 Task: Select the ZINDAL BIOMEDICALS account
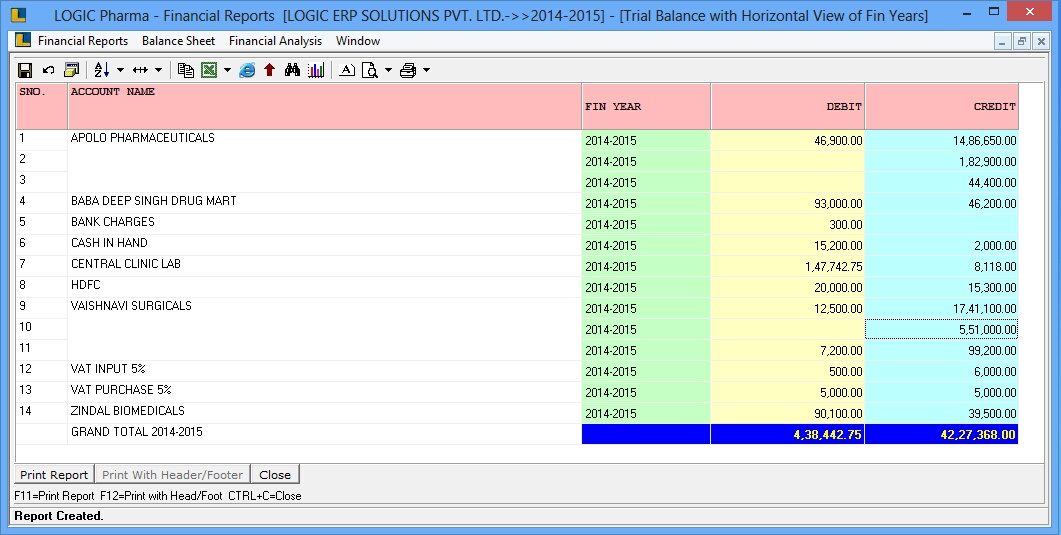[128, 410]
